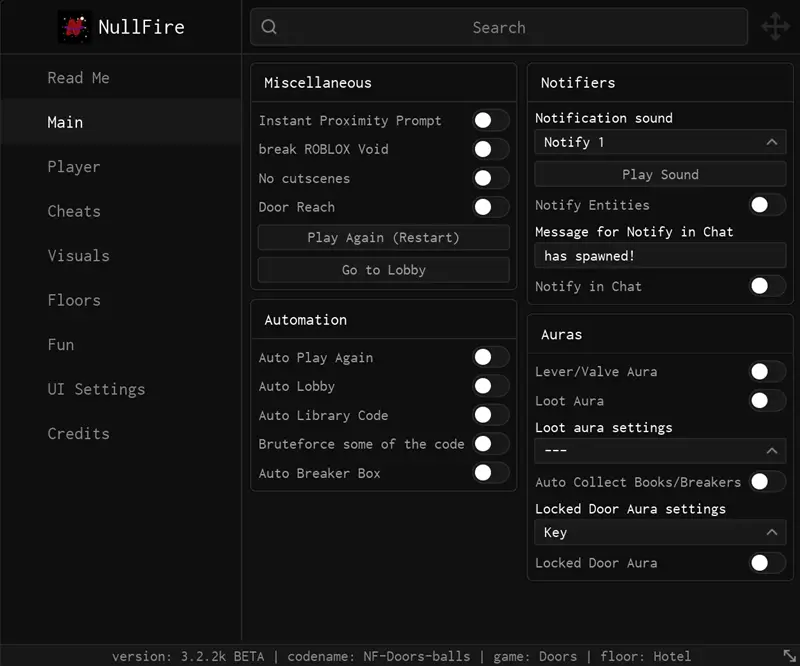Enable break ROBLOX Void toggle
The width and height of the screenshot is (800, 666).
tap(491, 149)
